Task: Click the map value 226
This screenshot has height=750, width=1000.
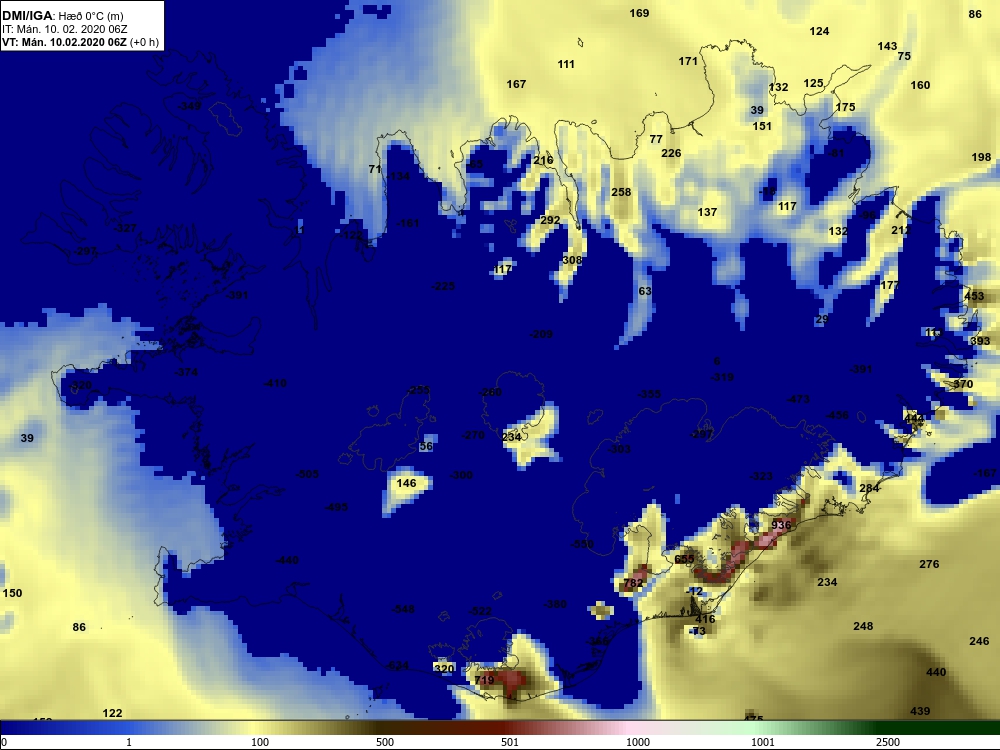Action: (x=671, y=153)
